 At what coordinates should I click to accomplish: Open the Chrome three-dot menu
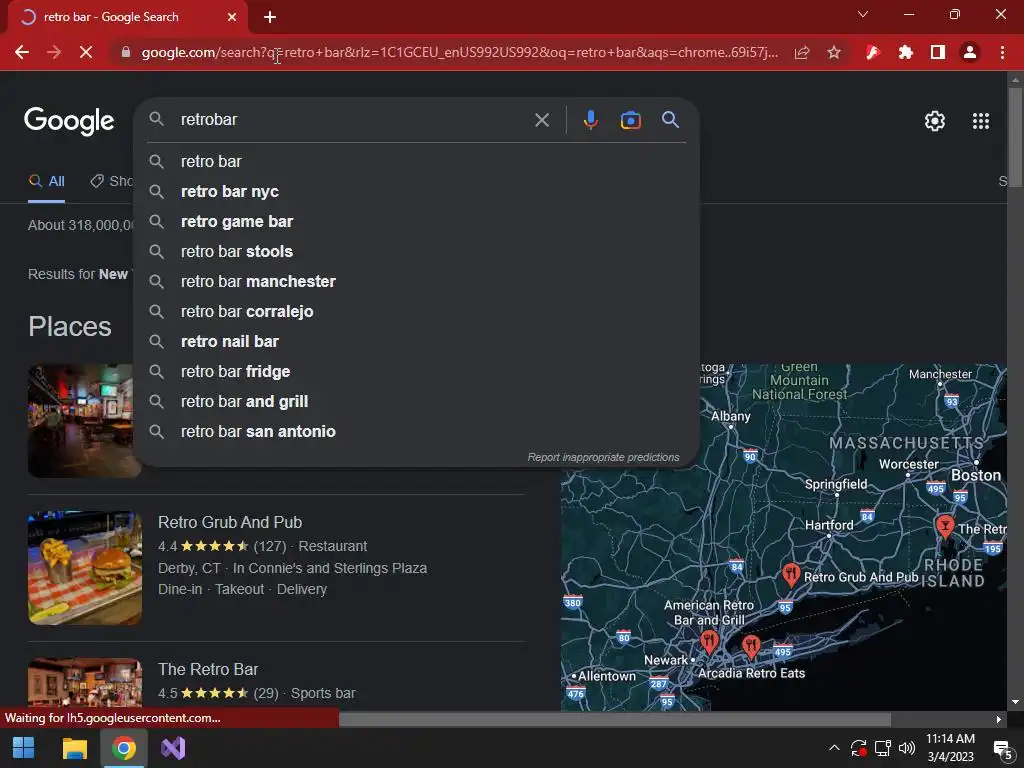(x=1002, y=52)
